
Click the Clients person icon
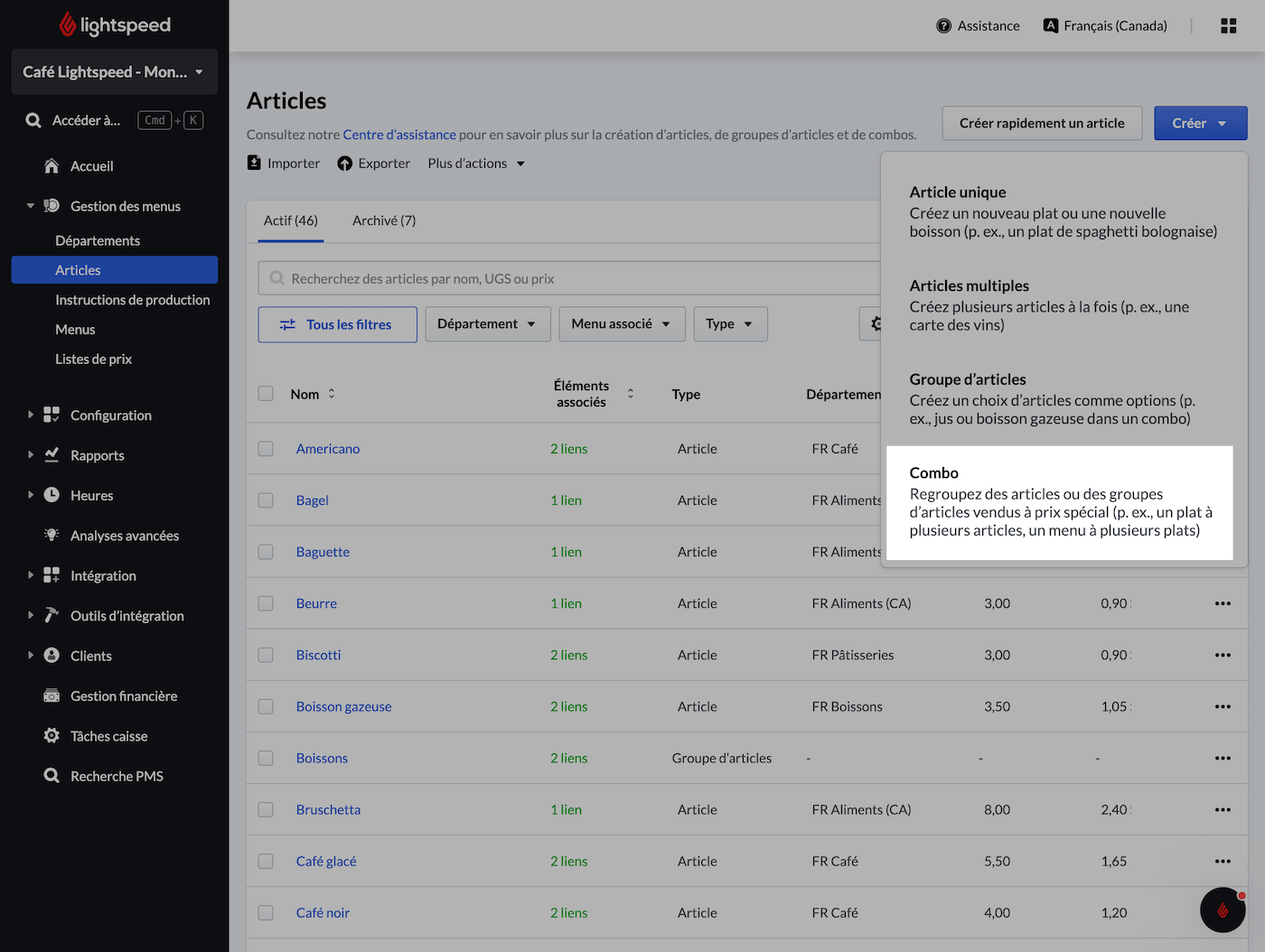pos(52,655)
